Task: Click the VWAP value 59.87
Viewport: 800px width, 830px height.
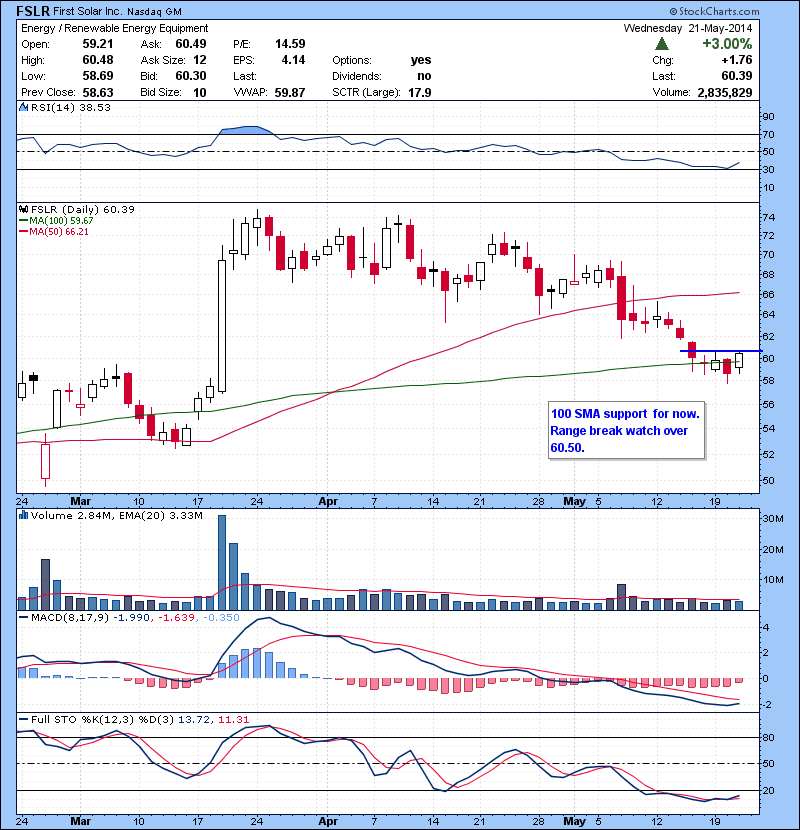Action: [290, 93]
